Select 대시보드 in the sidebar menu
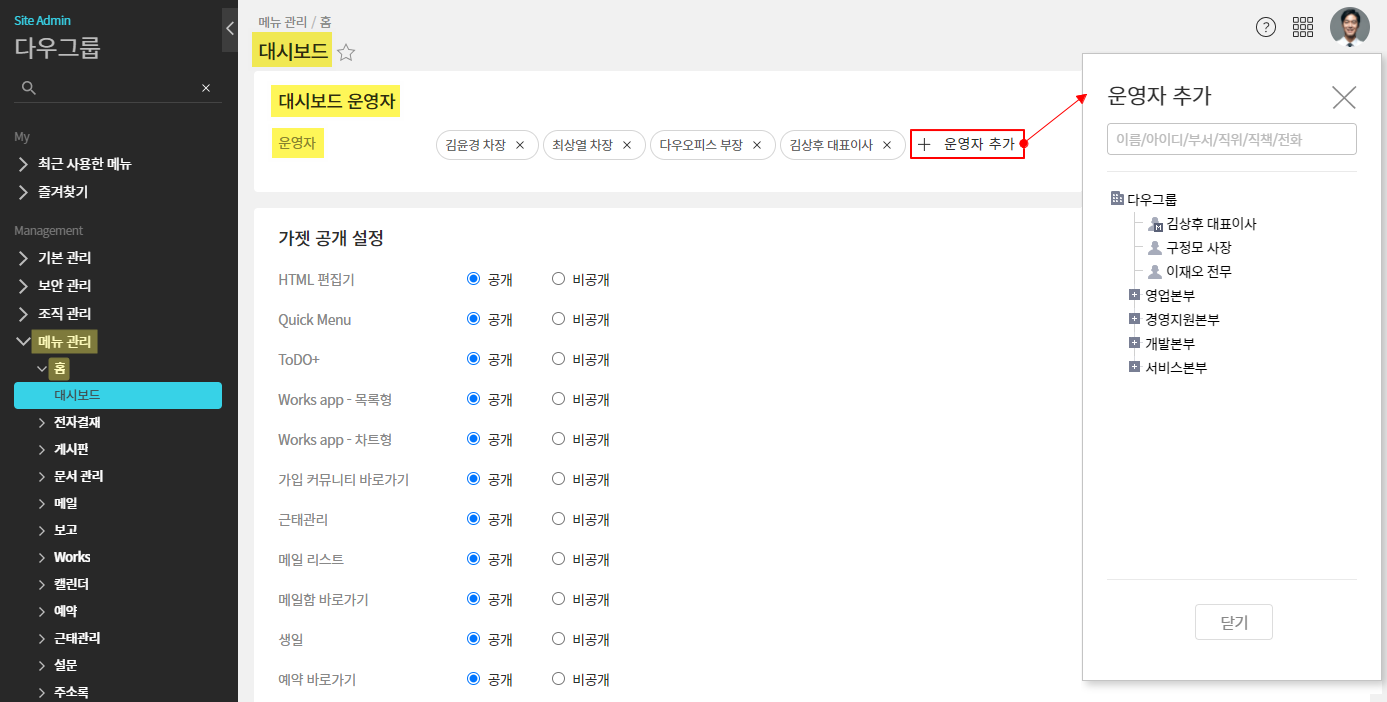The width and height of the screenshot is (1387, 702). tap(118, 395)
